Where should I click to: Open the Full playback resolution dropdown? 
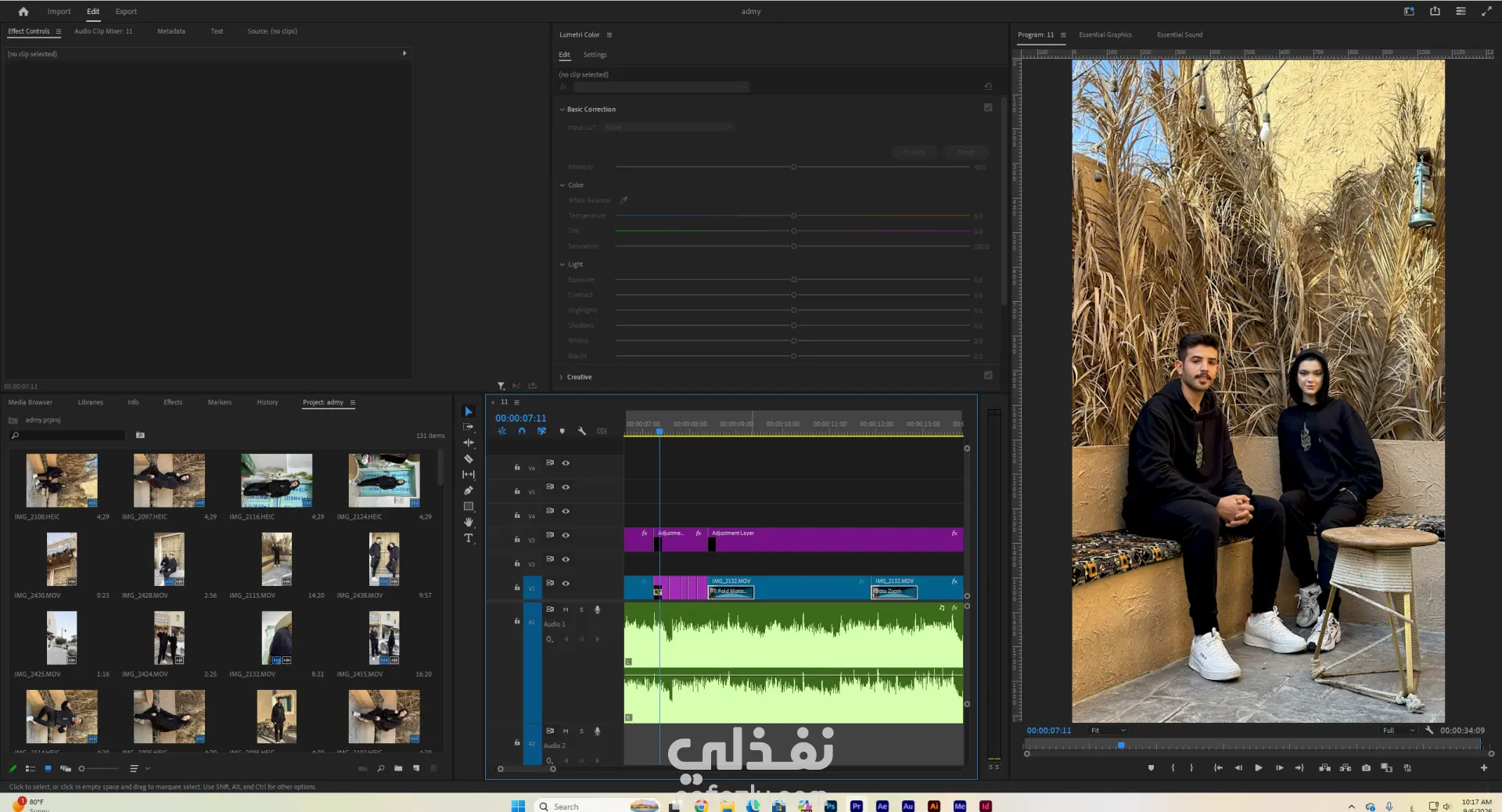click(1399, 731)
